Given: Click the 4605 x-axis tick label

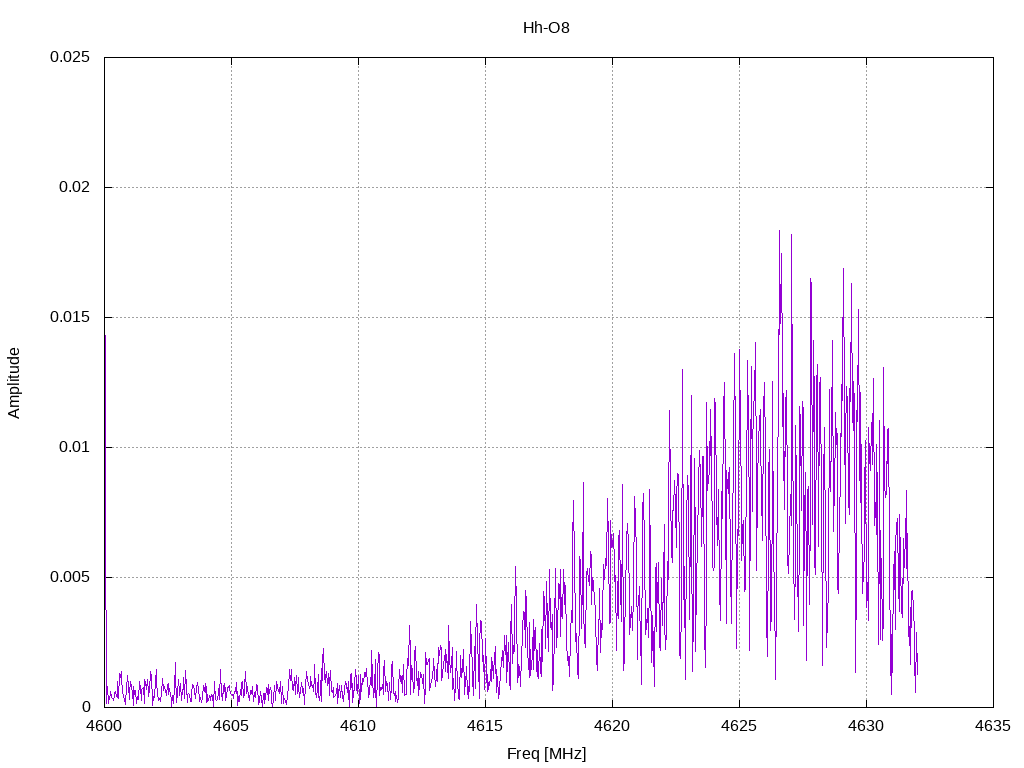Looking at the screenshot, I should [x=231, y=726].
